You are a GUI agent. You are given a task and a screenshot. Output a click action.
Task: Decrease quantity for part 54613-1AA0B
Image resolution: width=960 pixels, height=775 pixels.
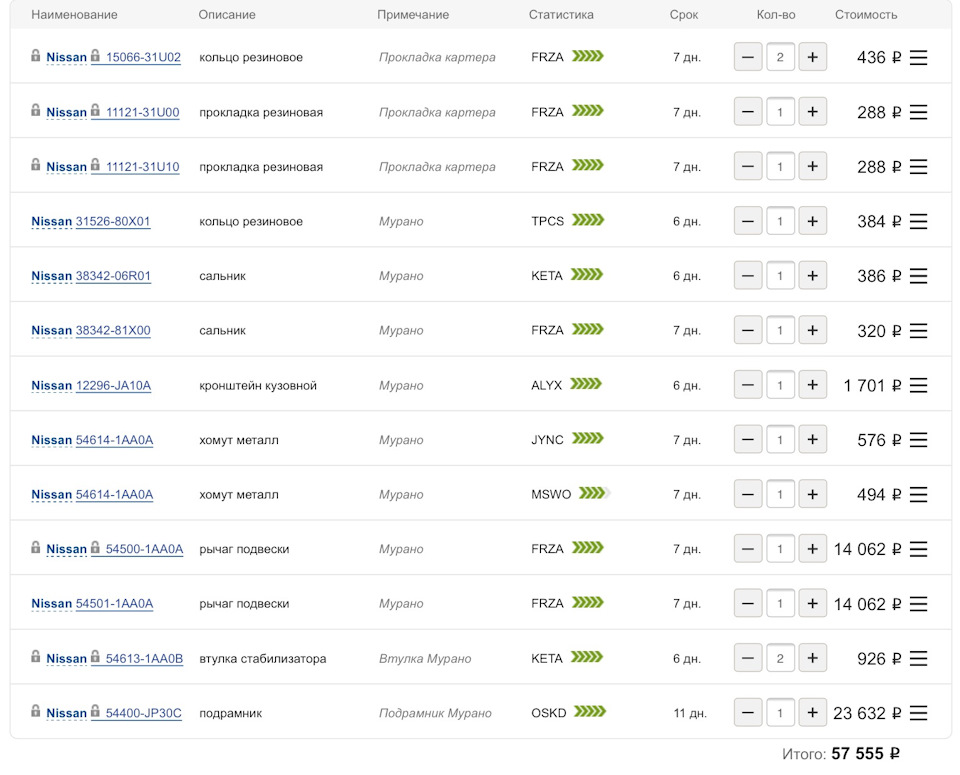(748, 658)
